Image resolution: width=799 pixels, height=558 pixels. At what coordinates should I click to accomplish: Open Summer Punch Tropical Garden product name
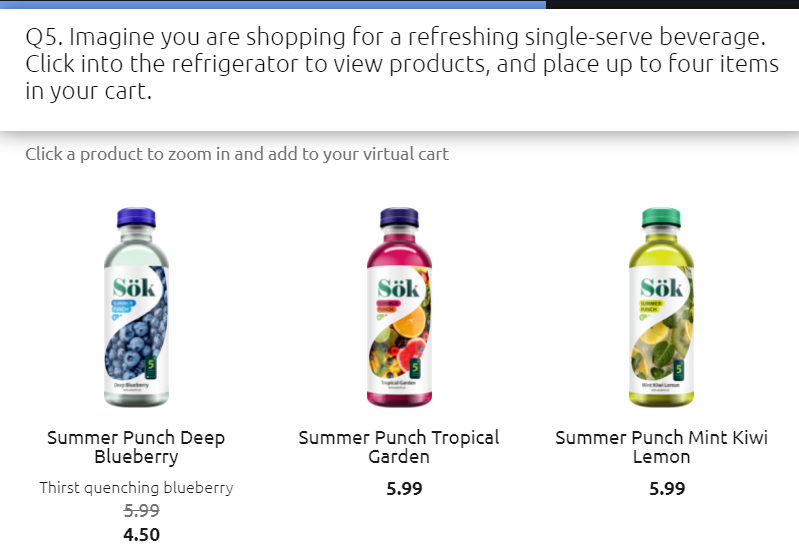(399, 447)
